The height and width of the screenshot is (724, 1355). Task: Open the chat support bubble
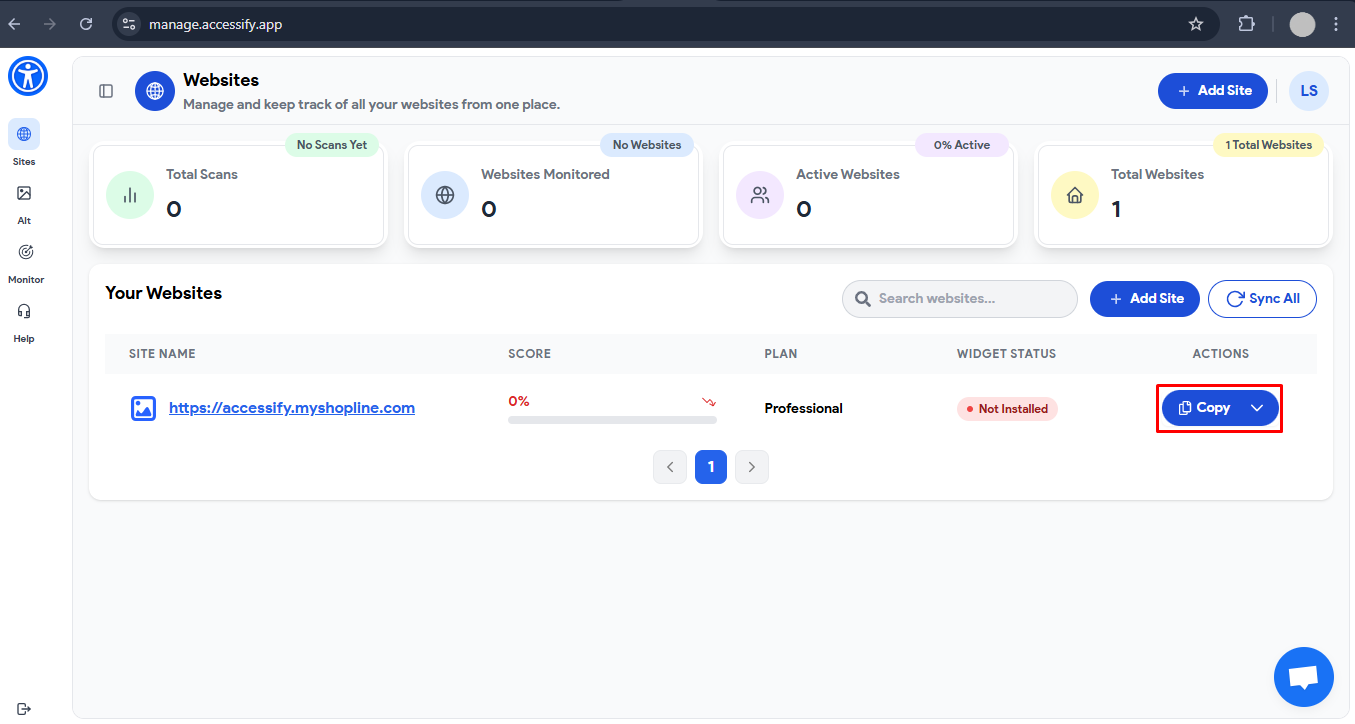(1303, 677)
